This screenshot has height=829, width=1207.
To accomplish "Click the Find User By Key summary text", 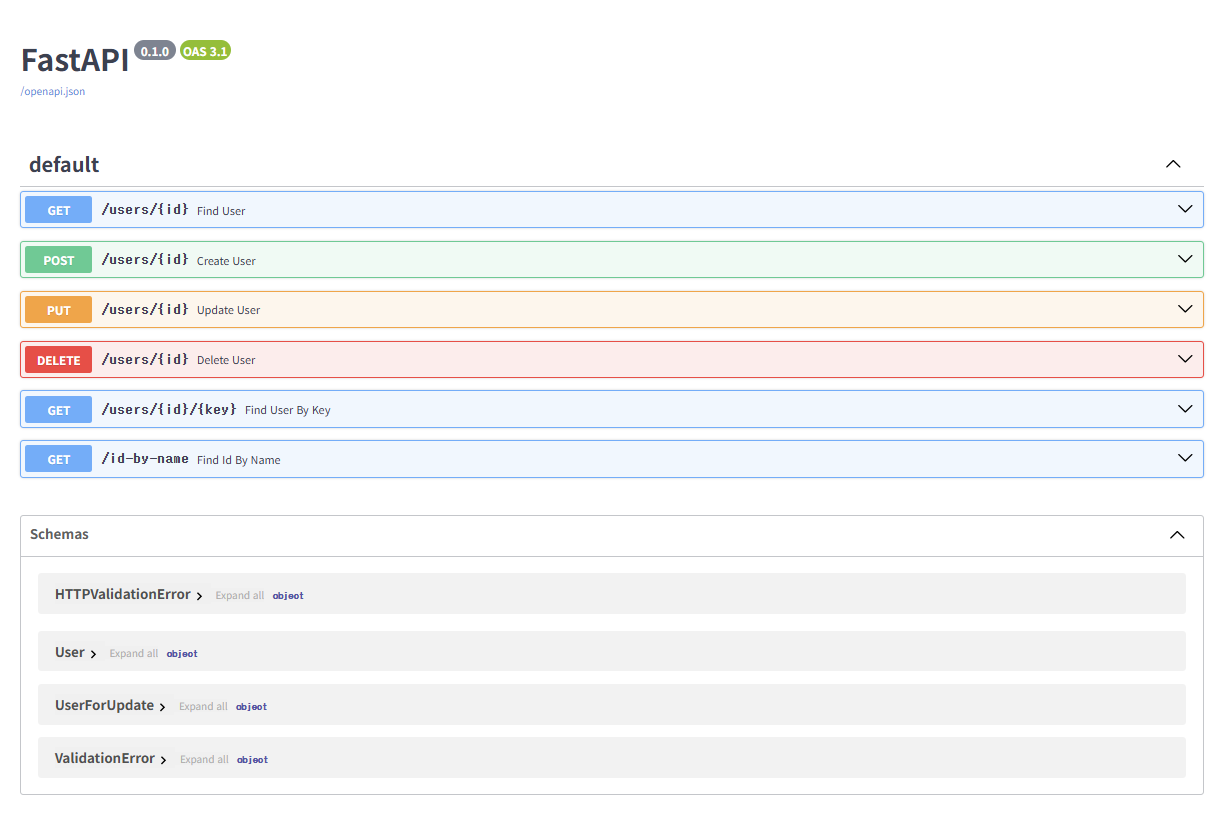I will (x=288, y=410).
